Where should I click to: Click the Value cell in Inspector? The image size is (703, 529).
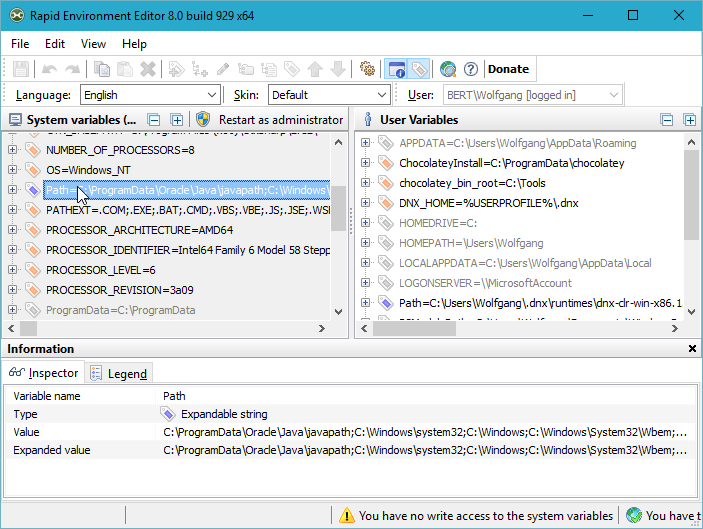click(426, 432)
